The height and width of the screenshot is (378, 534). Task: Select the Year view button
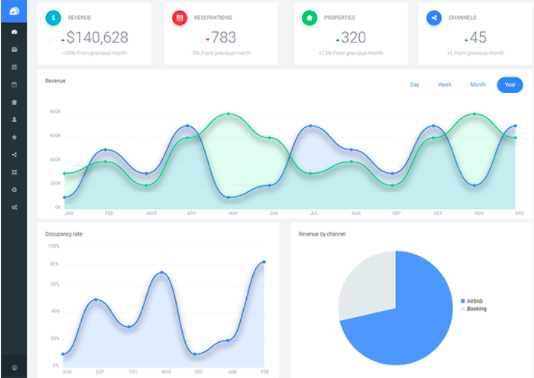[x=510, y=85]
